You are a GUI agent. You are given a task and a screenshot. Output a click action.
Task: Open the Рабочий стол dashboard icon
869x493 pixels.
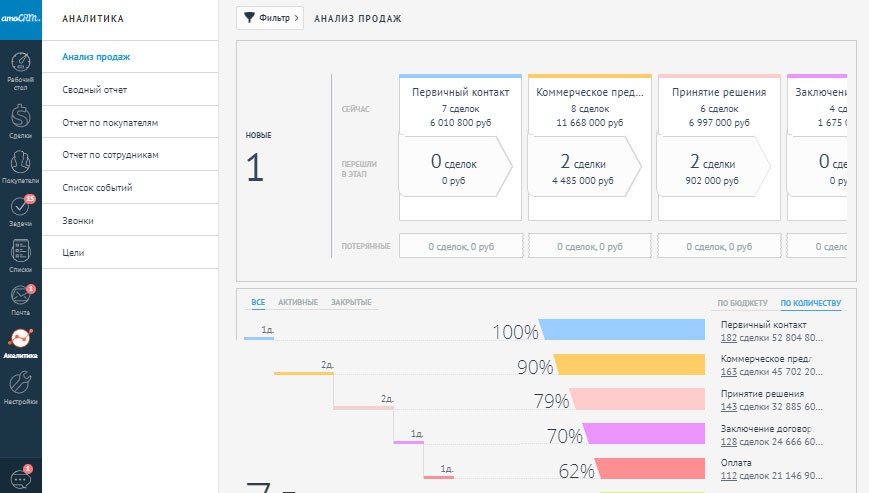click(20, 67)
